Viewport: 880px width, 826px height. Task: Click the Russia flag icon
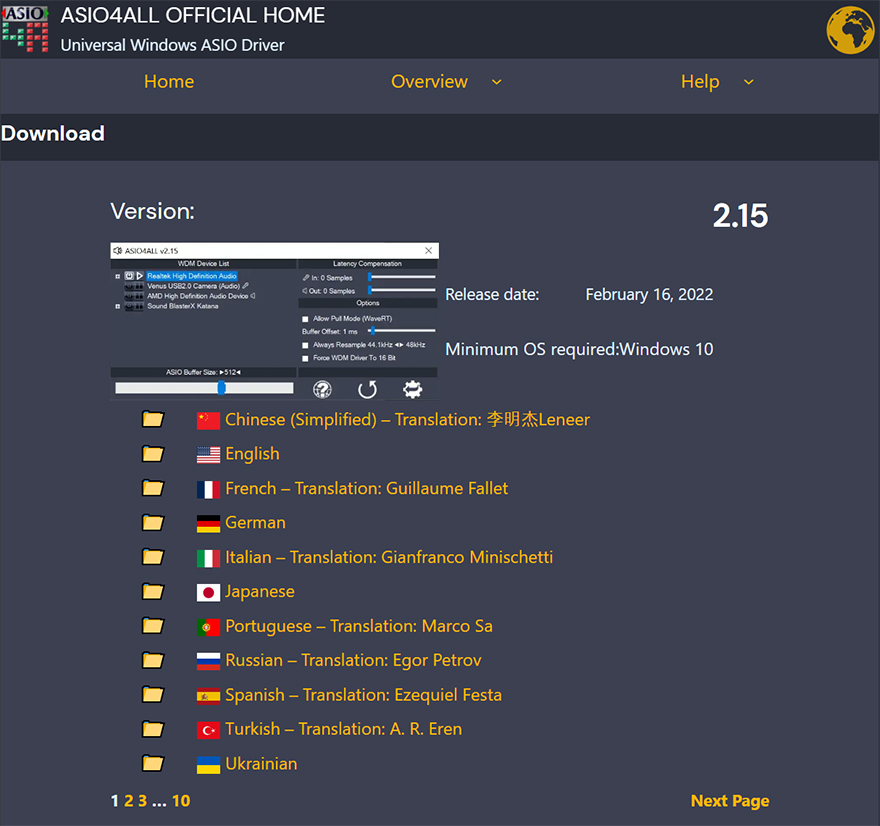click(208, 661)
